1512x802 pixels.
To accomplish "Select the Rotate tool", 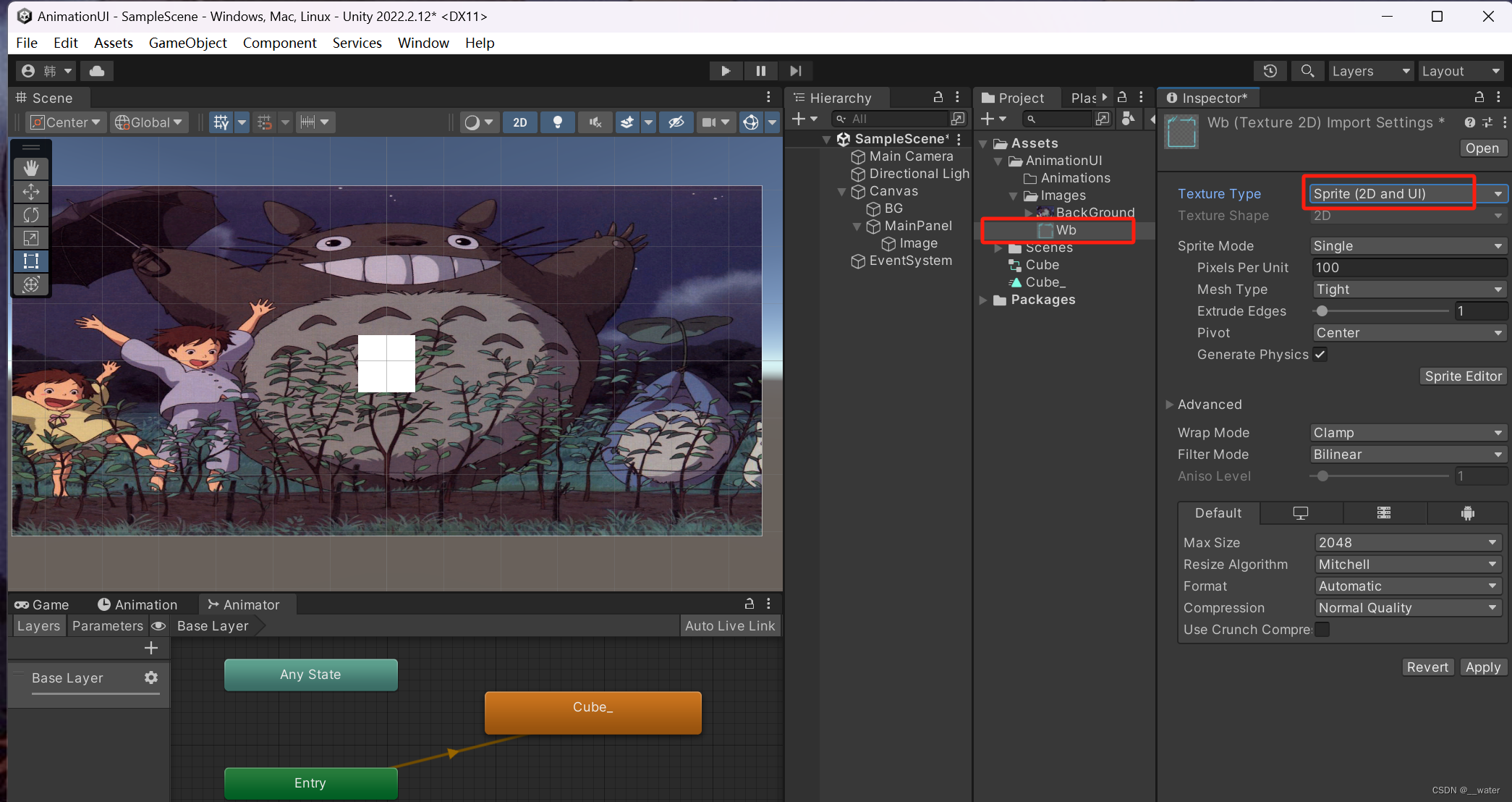I will [x=31, y=215].
